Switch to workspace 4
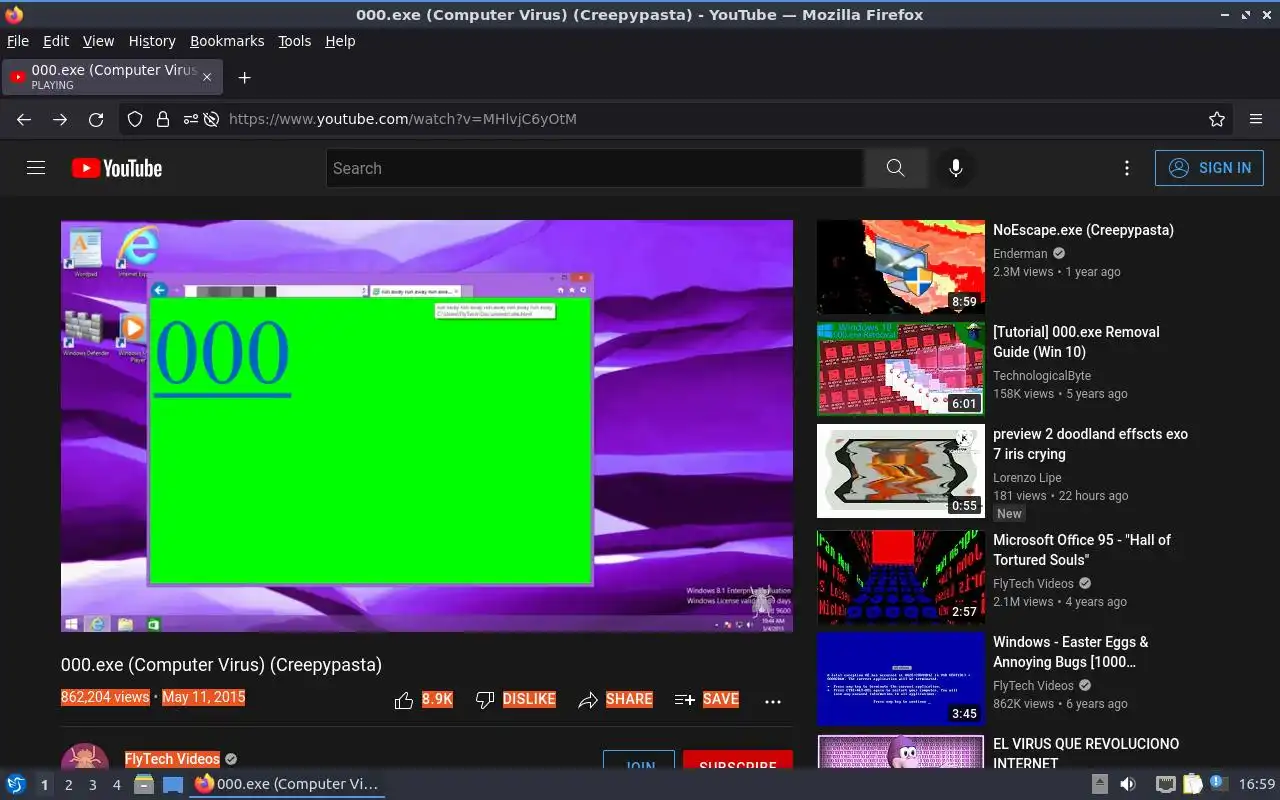 (x=116, y=785)
